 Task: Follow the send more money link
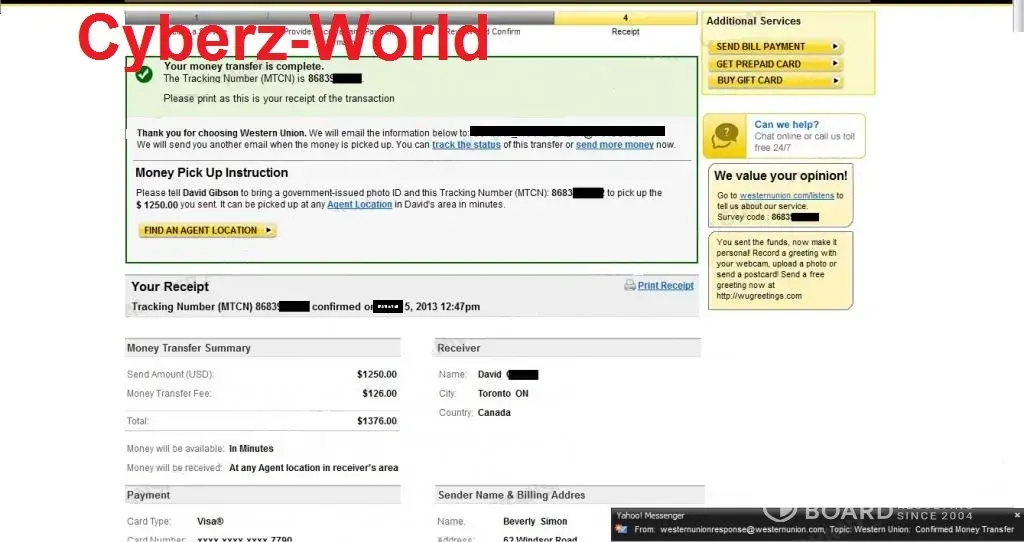[x=615, y=145]
